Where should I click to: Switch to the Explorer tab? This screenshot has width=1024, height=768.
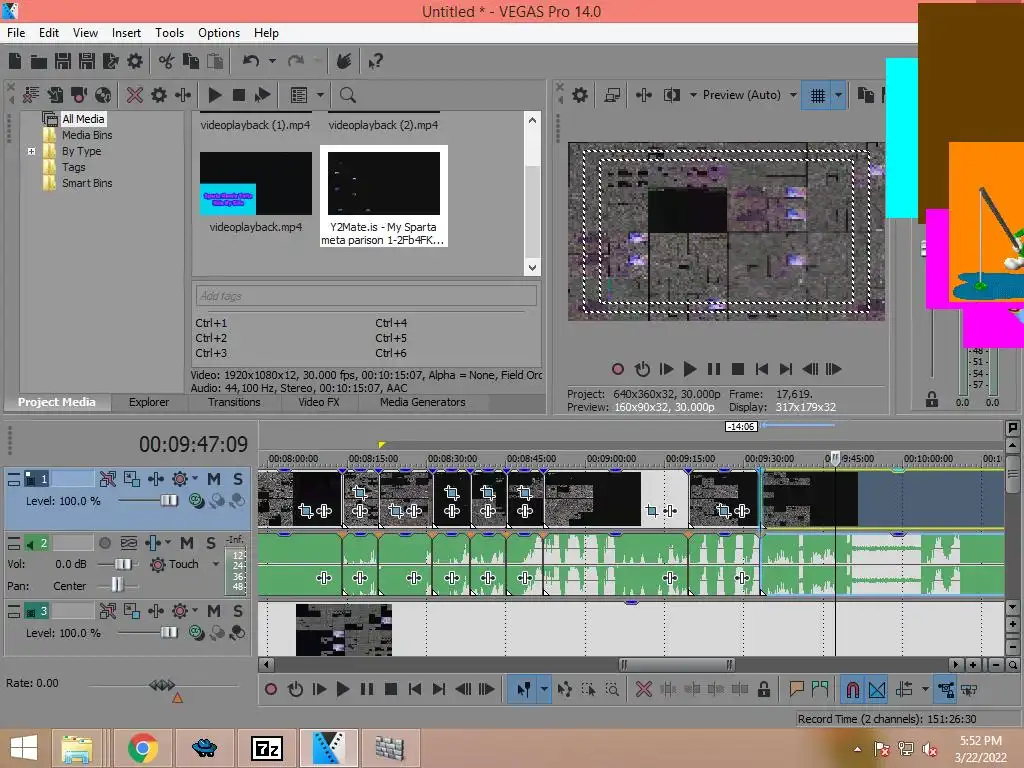(x=149, y=402)
